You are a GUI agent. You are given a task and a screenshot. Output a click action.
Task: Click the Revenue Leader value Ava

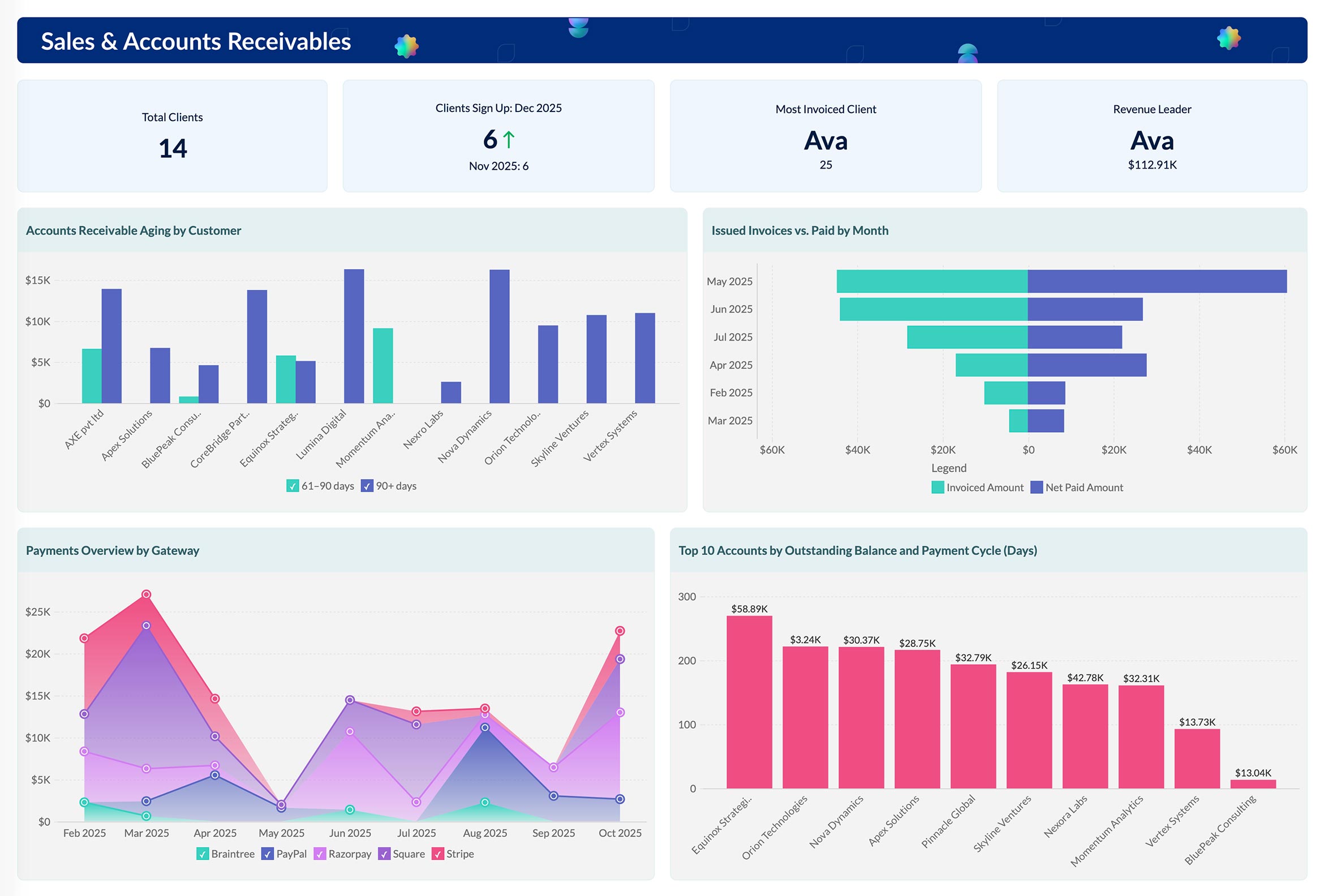(1152, 141)
